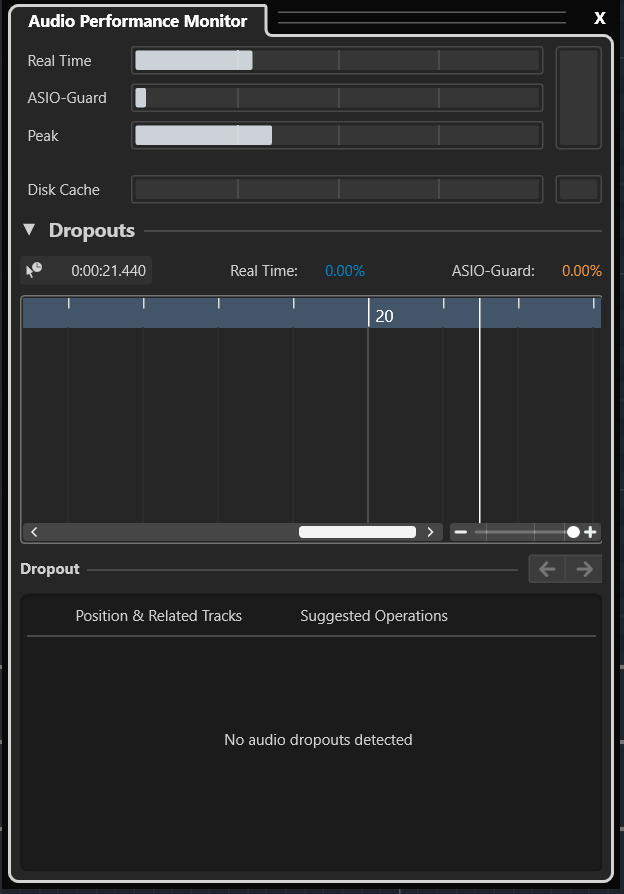This screenshot has height=894, width=624.
Task: Zoom out timeline with minus icon
Action: pyautogui.click(x=461, y=532)
